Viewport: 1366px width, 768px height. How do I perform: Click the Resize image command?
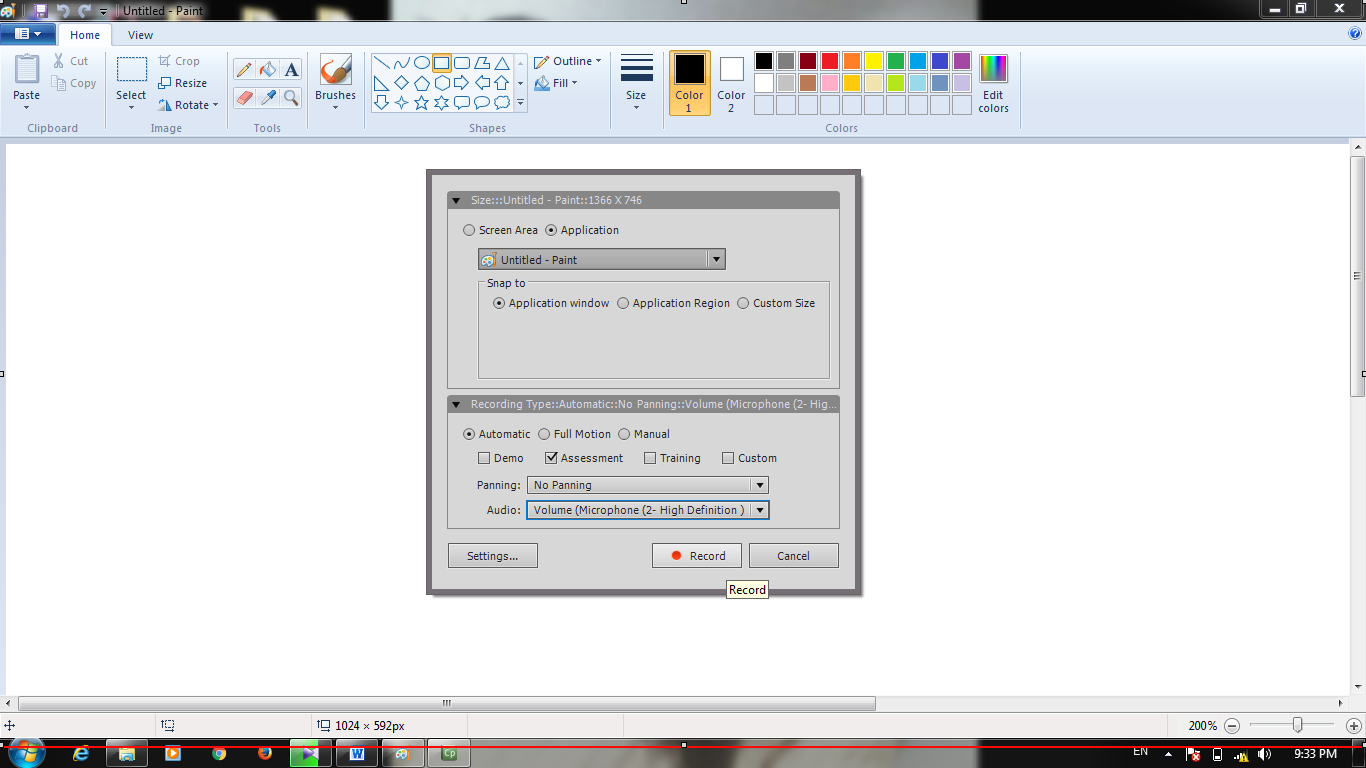click(183, 83)
